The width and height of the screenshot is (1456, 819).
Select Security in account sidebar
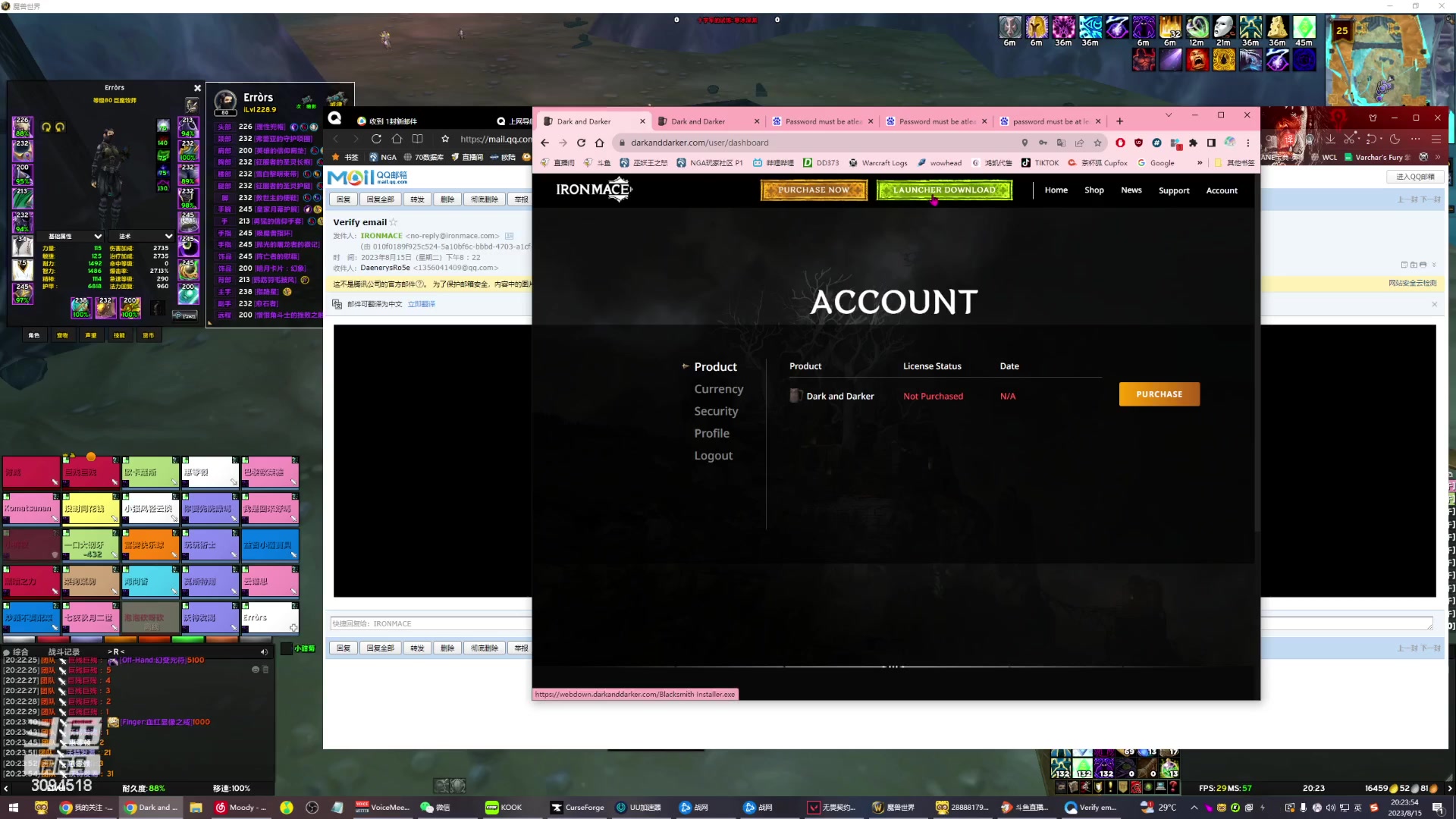(x=716, y=411)
